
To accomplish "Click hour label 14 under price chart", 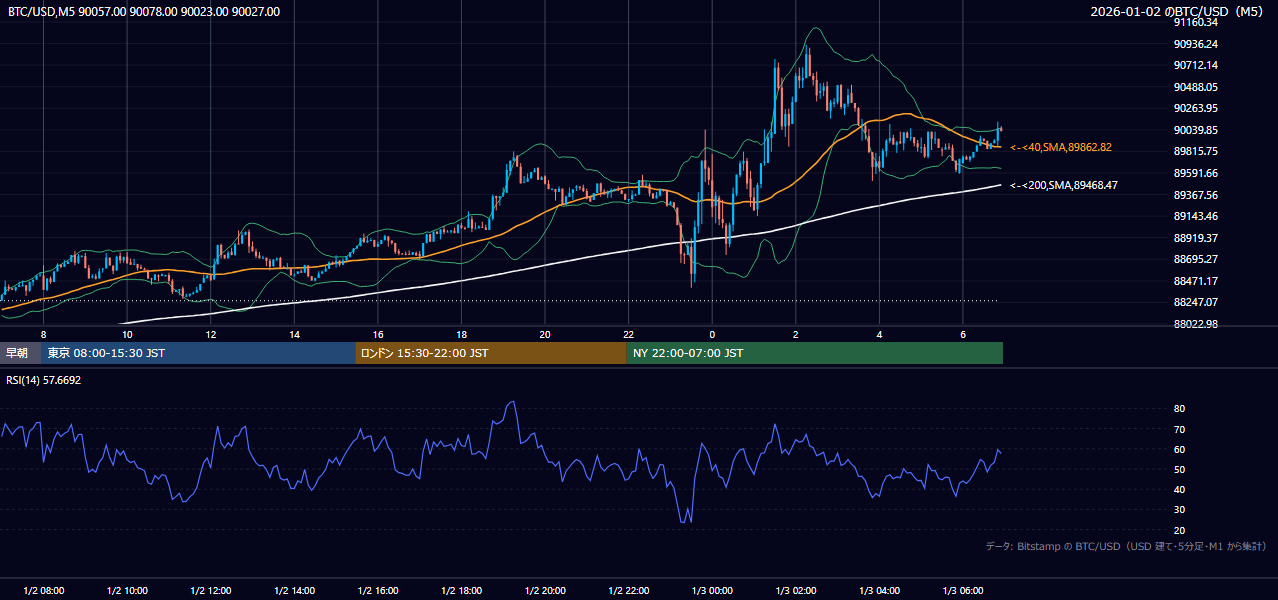I will (x=295, y=334).
